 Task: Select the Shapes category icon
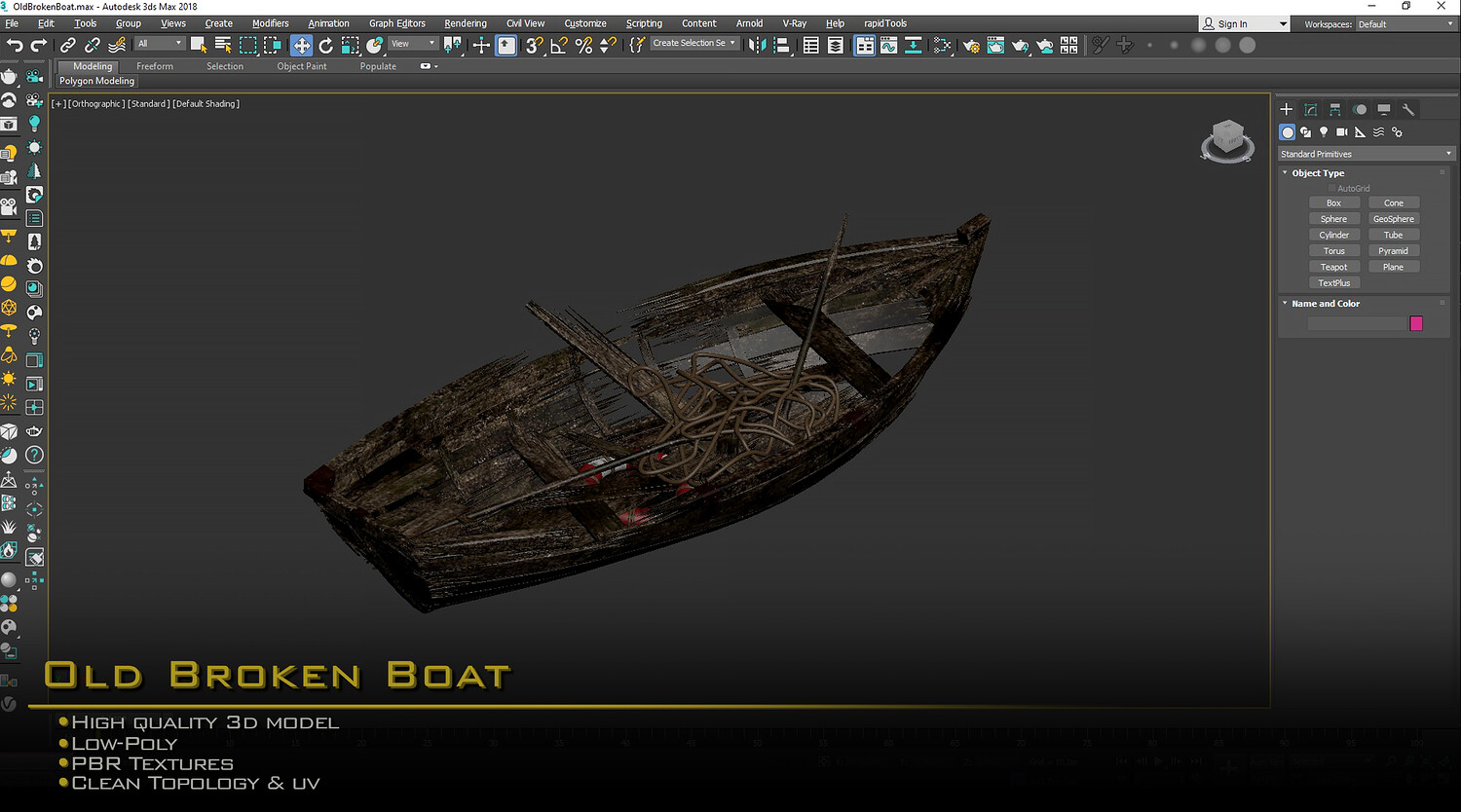click(1306, 132)
